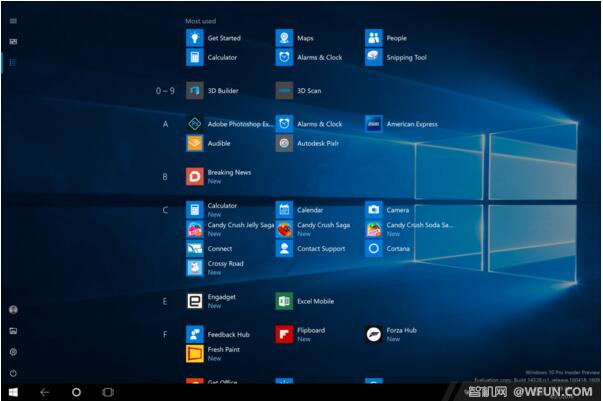The height and width of the screenshot is (401, 603).
Task: Switch to the all apps list view
Action: [13, 62]
